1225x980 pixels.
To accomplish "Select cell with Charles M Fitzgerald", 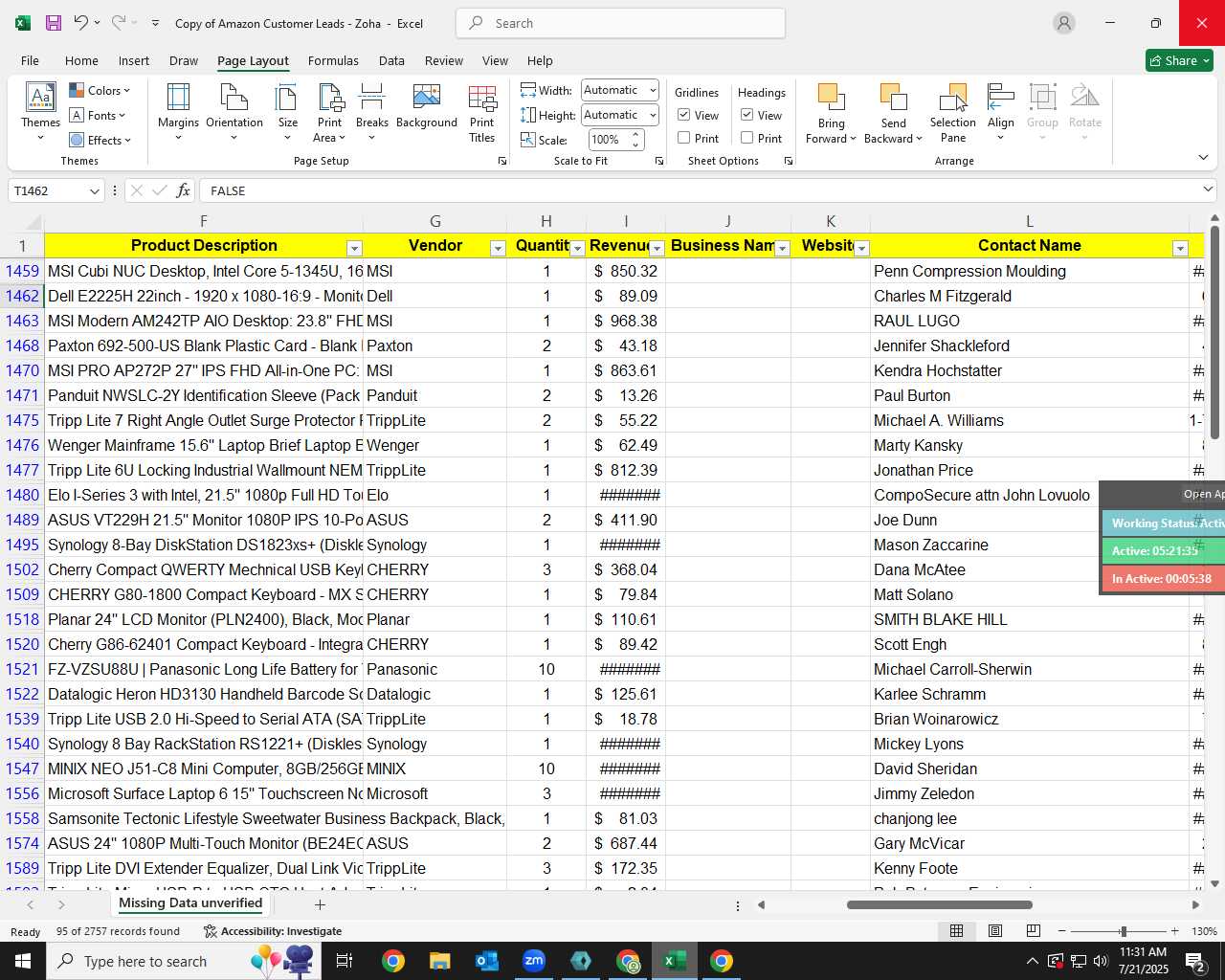I will [1030, 296].
